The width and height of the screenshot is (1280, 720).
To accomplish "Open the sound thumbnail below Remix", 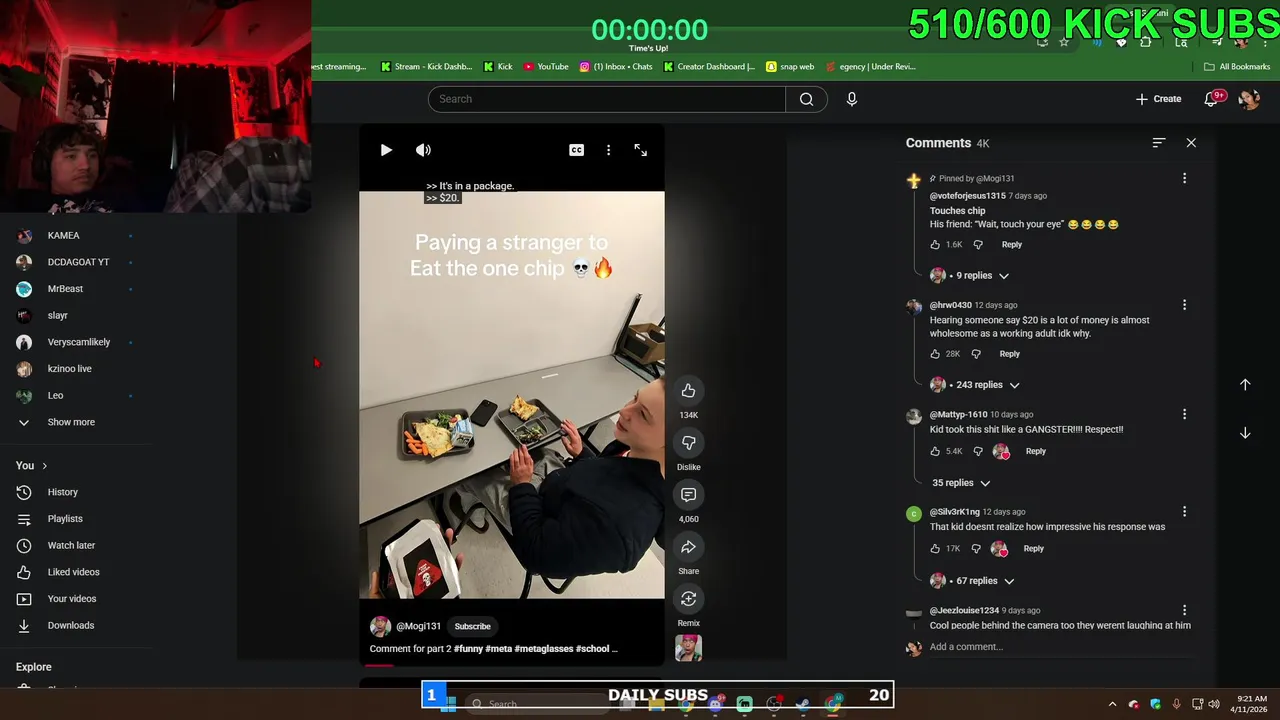I will (688, 648).
